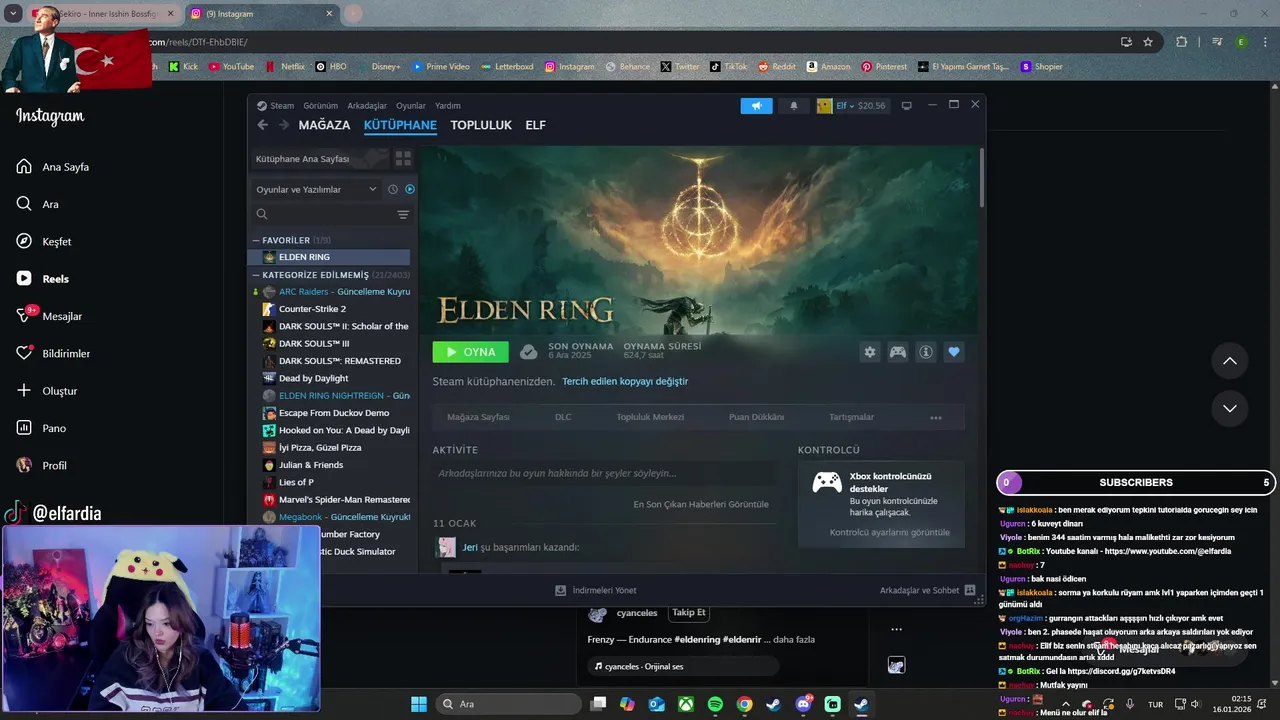Open ELF profile tab

coord(536,125)
